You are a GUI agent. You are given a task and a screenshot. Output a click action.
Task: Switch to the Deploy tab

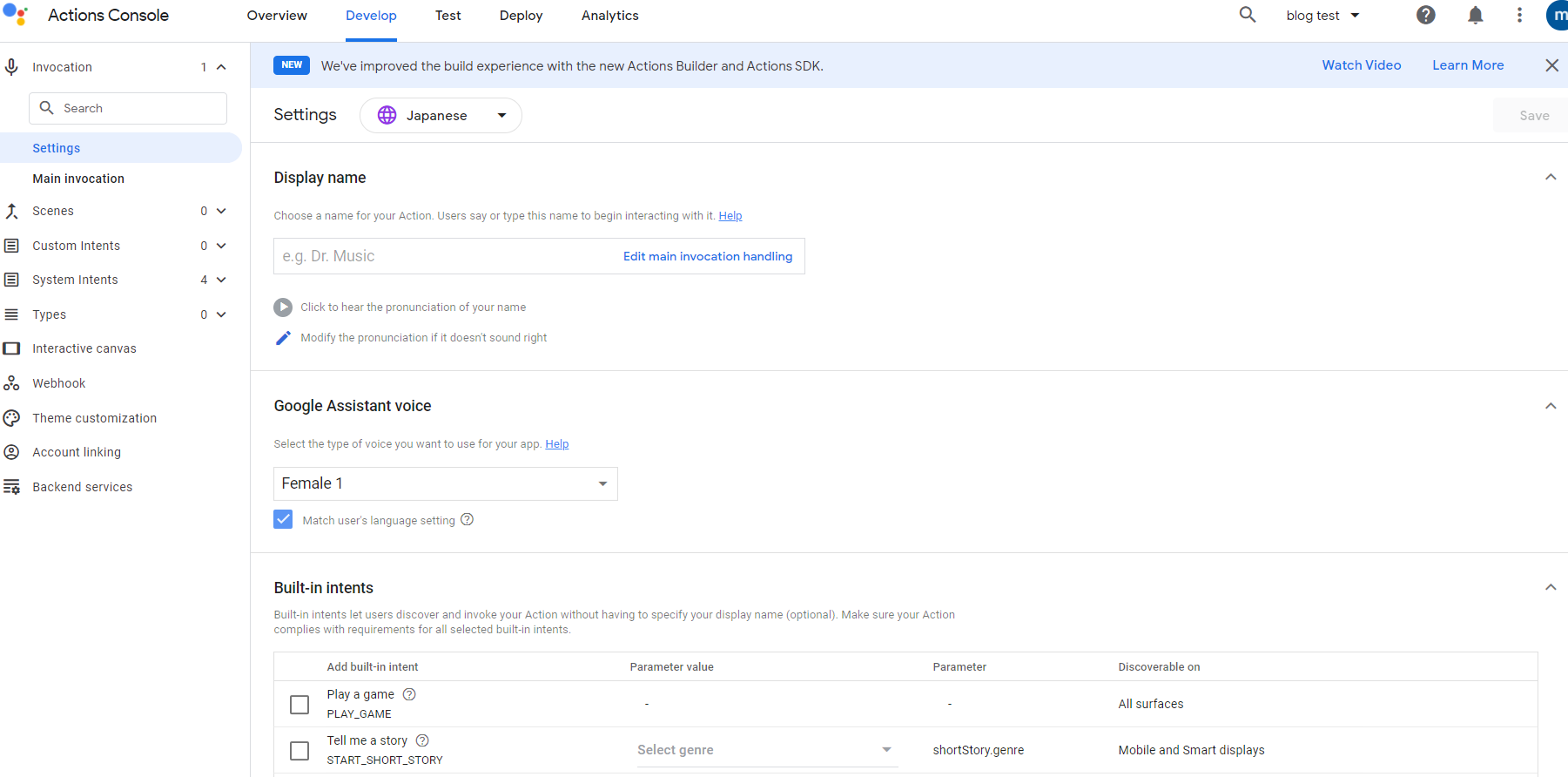tap(521, 16)
